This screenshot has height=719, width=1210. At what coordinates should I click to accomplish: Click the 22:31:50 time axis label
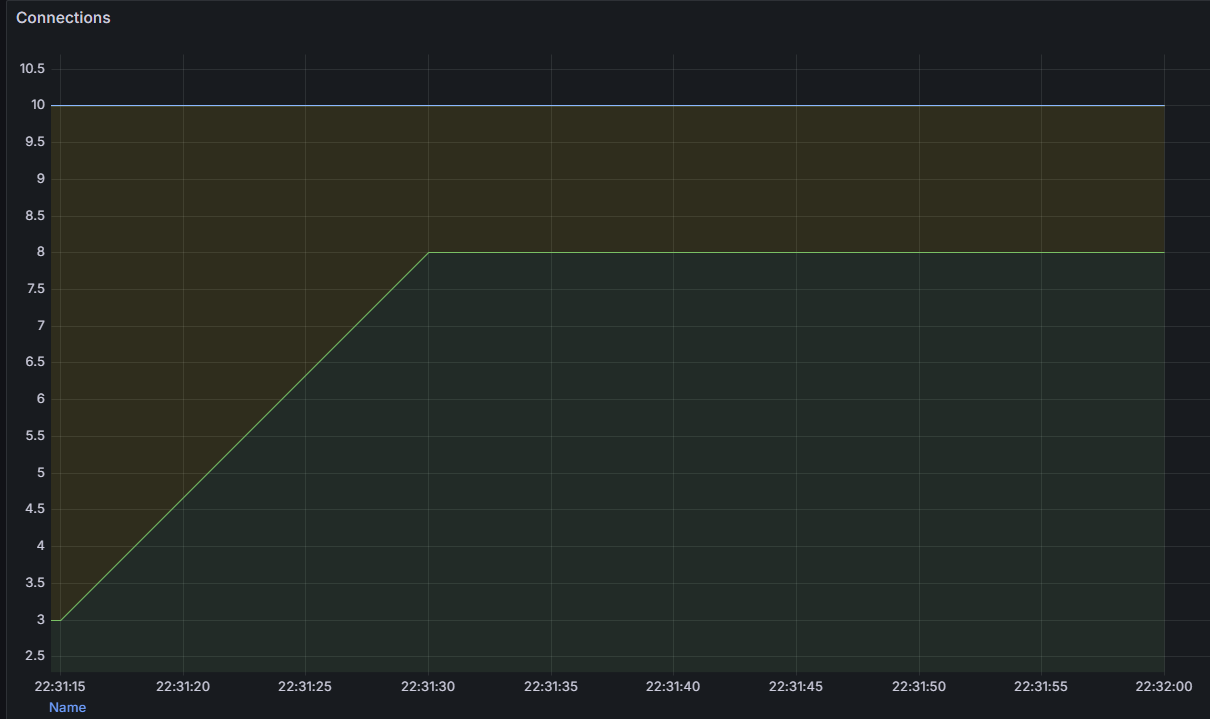pyautogui.click(x=919, y=687)
